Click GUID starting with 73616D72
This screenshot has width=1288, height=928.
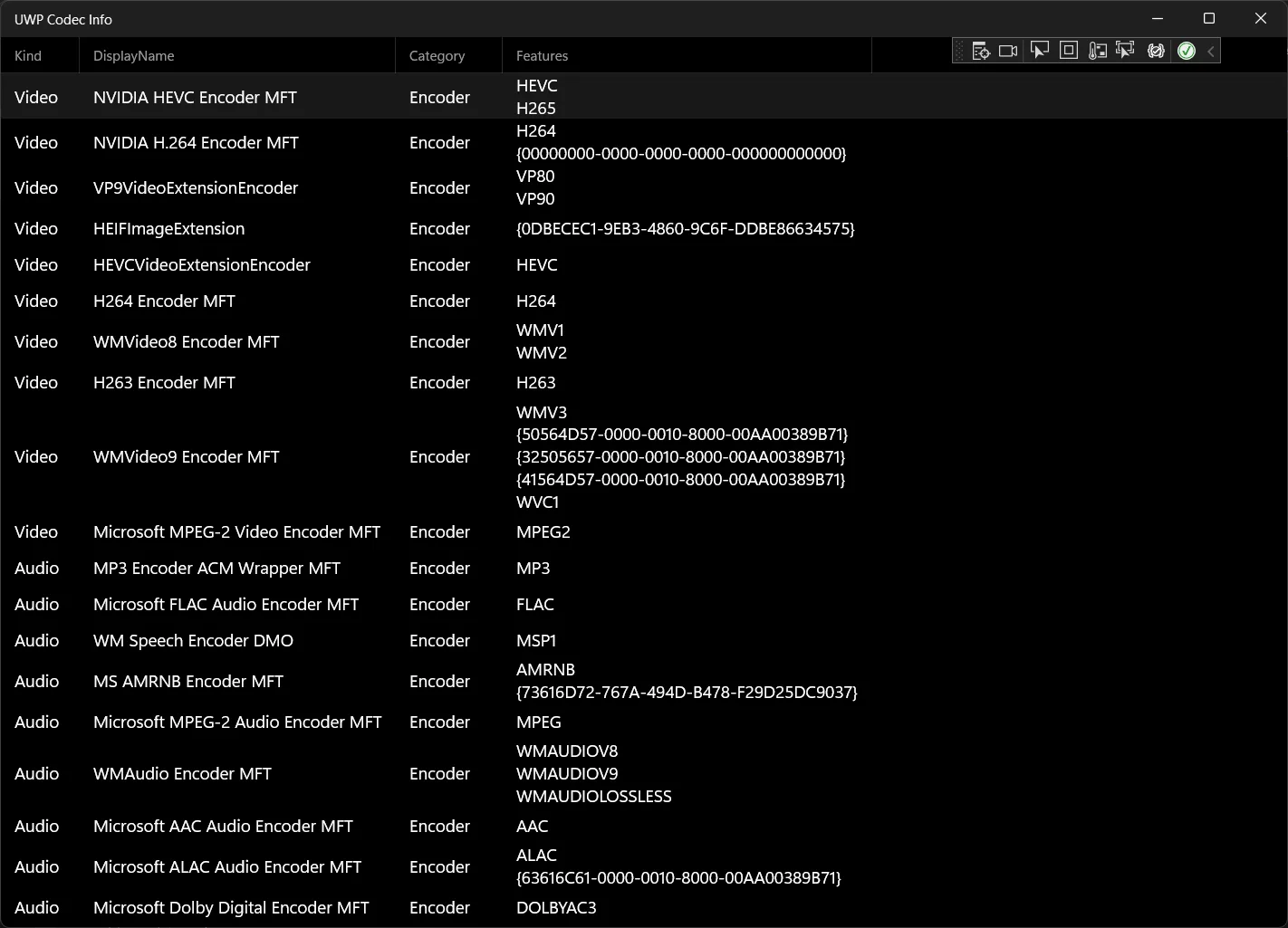click(687, 692)
